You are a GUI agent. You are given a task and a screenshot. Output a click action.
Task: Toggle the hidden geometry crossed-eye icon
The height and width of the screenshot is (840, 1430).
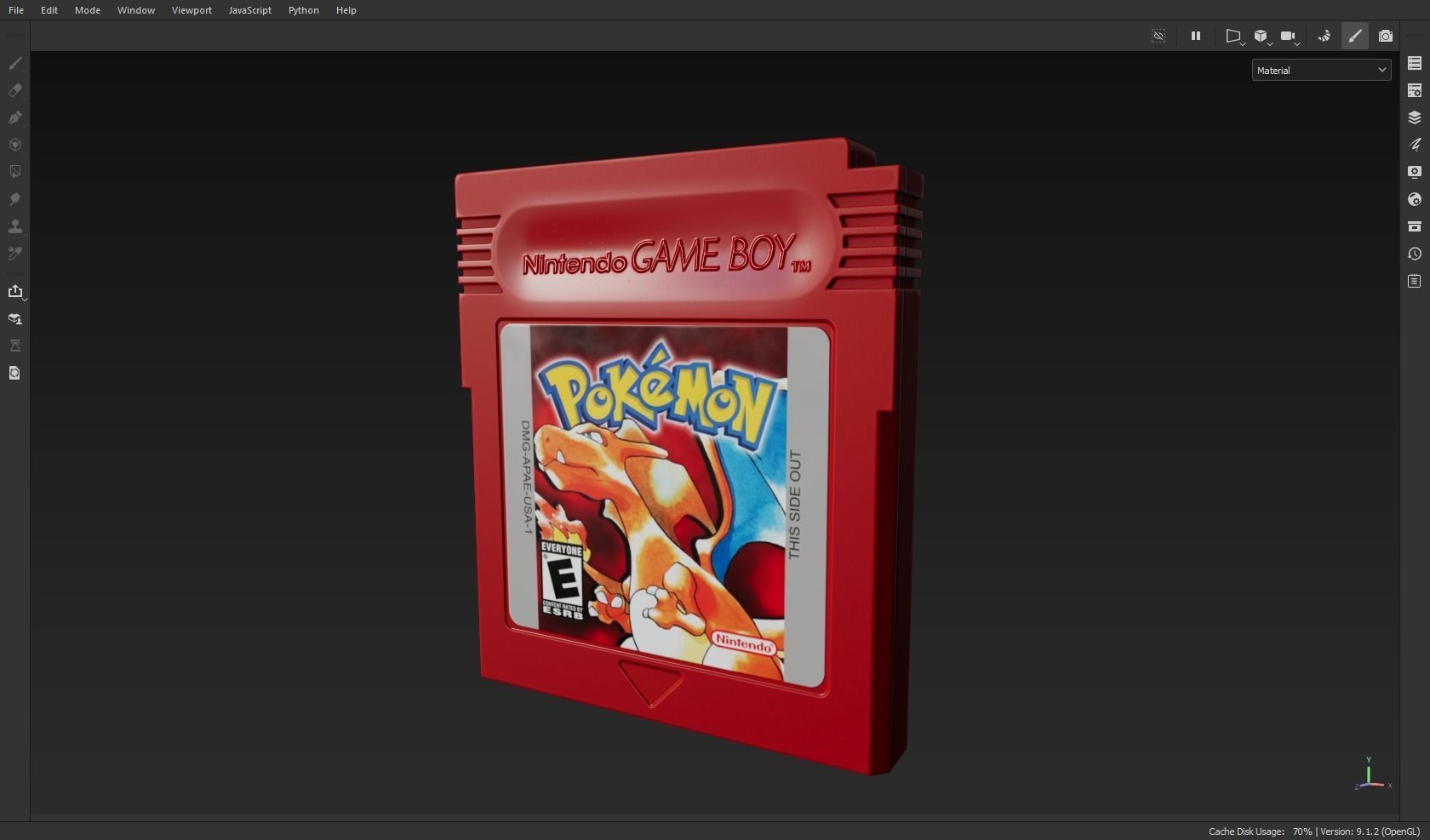[1158, 36]
